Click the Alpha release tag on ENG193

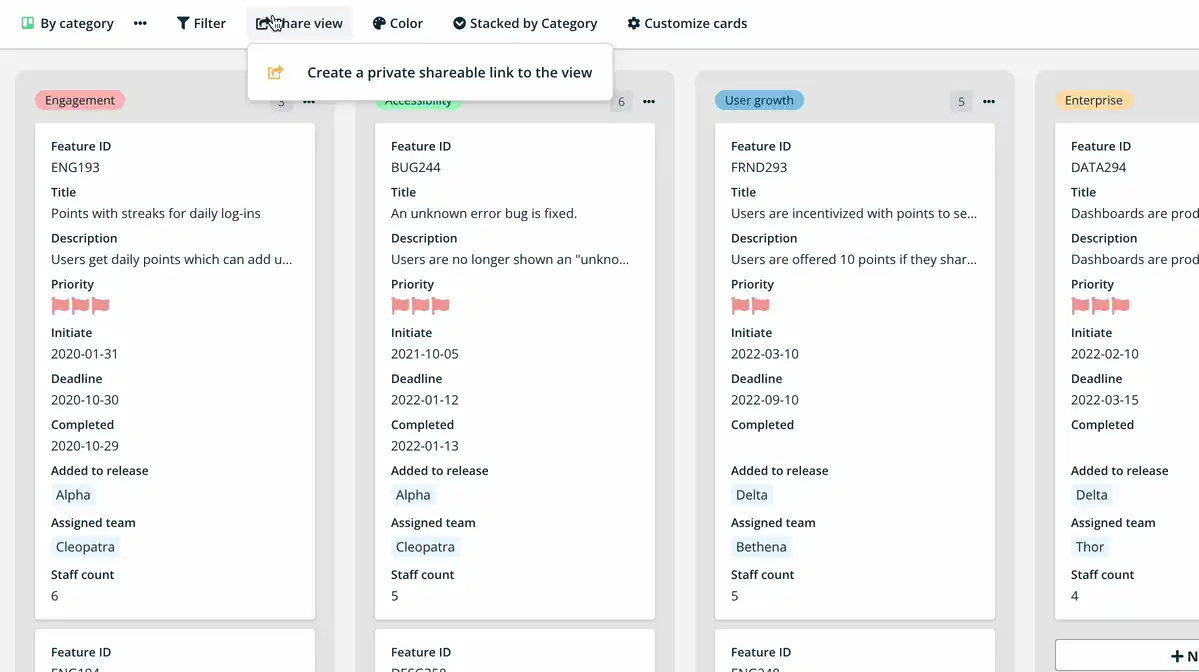click(x=73, y=494)
